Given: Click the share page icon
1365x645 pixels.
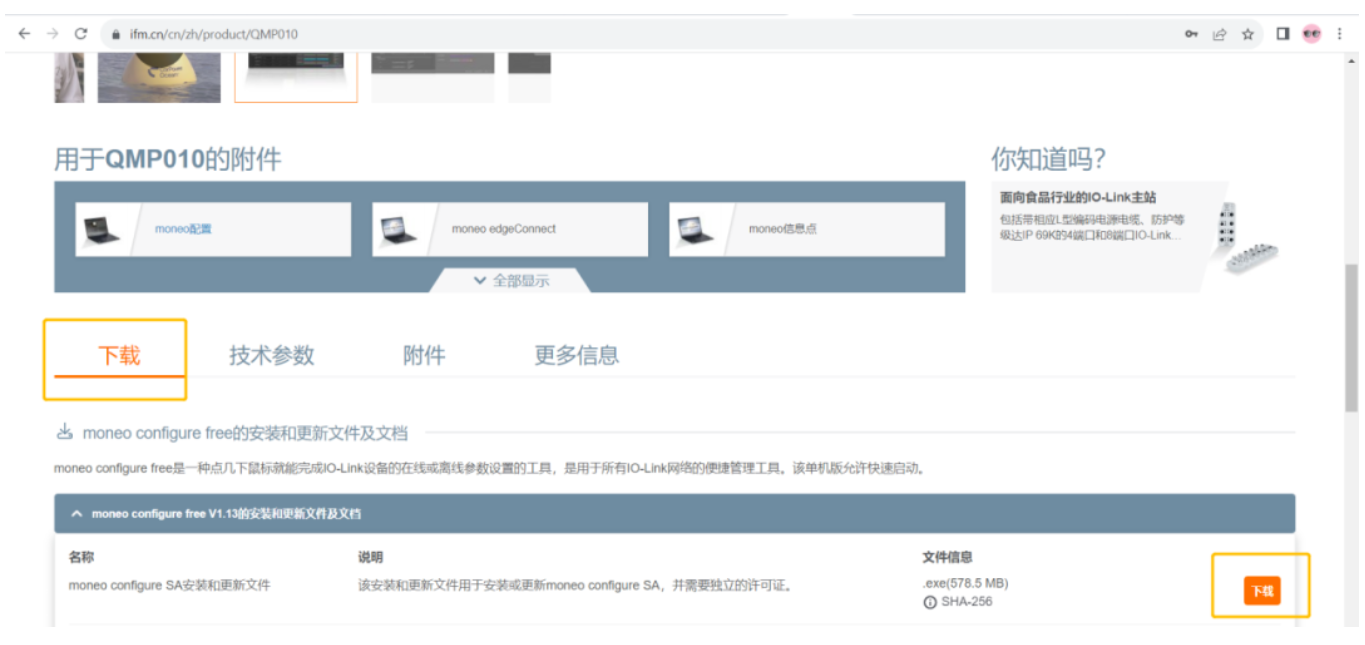Looking at the screenshot, I should pyautogui.click(x=1219, y=34).
